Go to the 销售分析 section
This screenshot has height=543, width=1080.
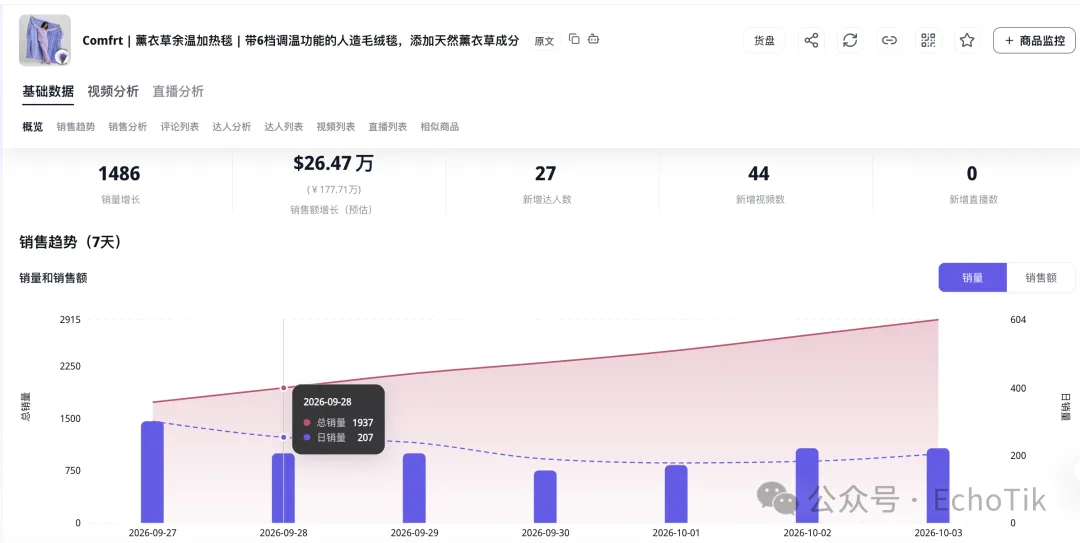[x=127, y=127]
